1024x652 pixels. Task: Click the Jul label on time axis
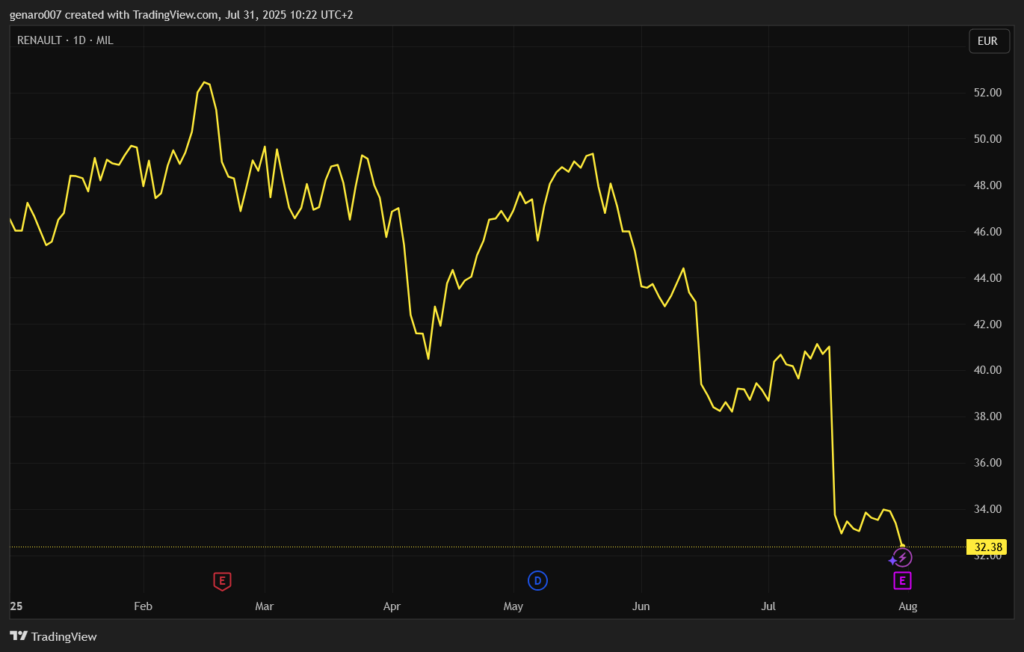769,606
